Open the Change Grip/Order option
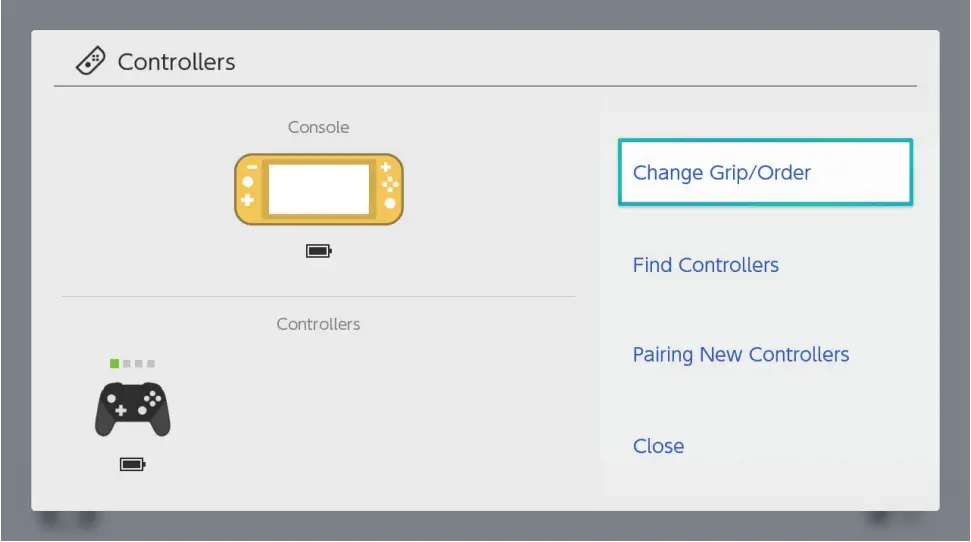 (765, 173)
